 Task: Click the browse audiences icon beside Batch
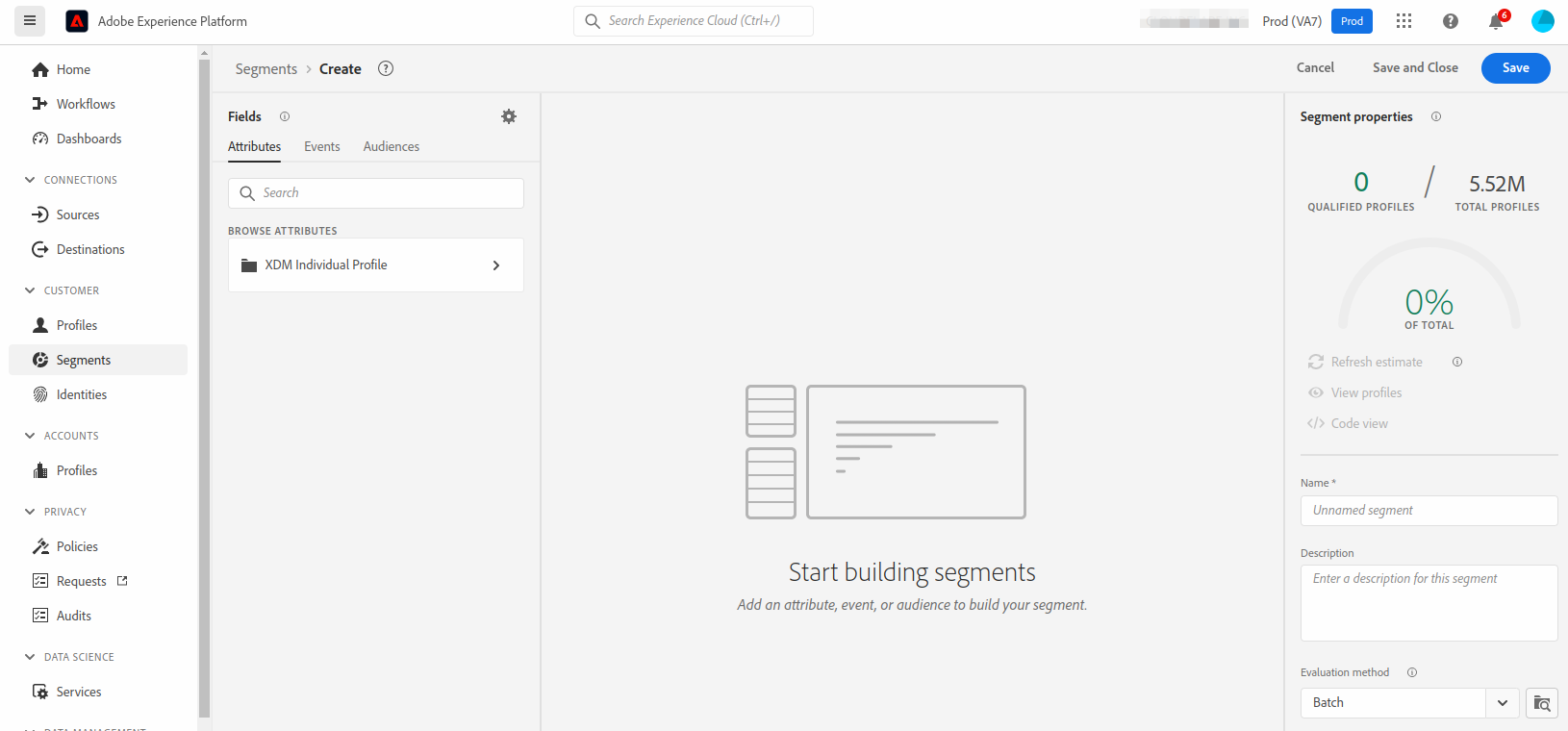(1541, 703)
